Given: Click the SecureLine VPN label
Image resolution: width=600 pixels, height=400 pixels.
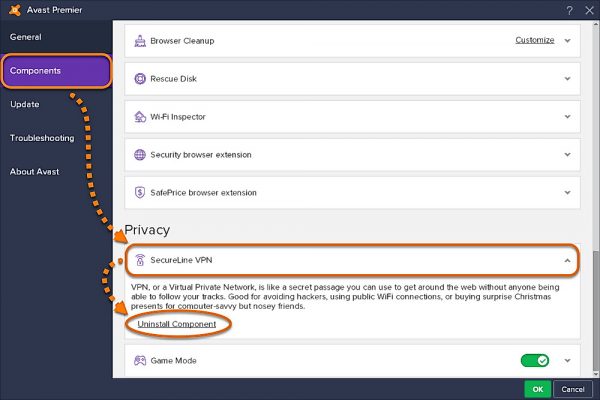Looking at the screenshot, I should point(181,260).
